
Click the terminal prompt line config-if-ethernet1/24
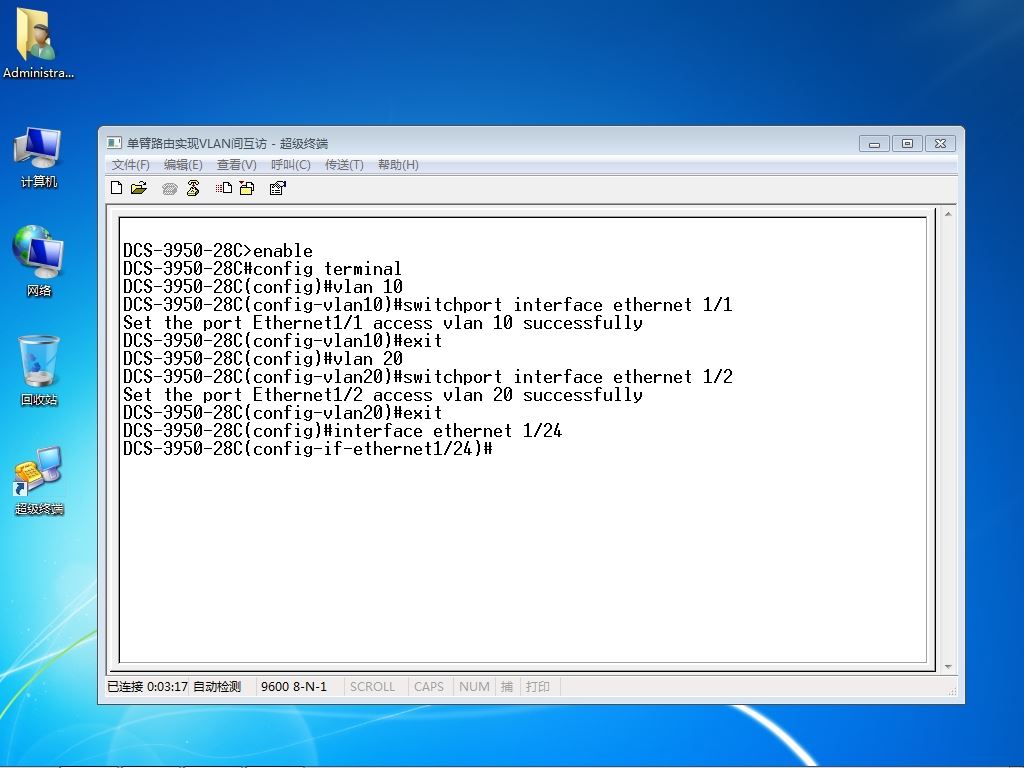(x=308, y=449)
